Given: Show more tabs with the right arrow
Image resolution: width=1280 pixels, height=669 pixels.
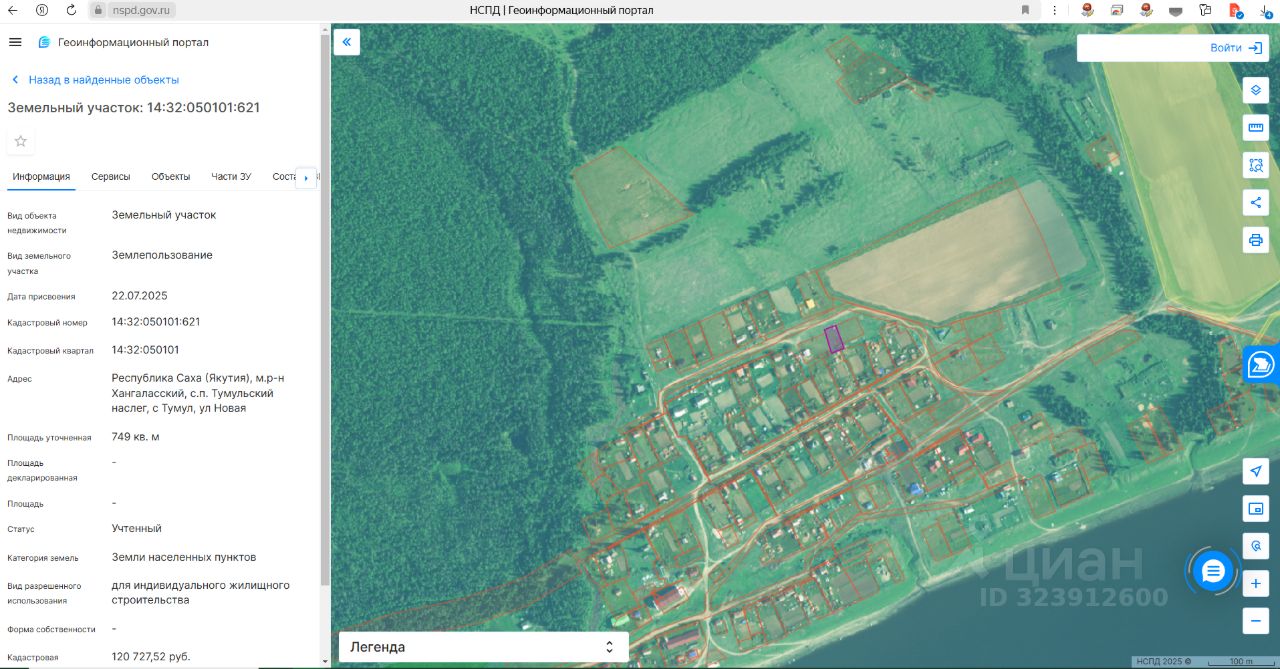Looking at the screenshot, I should [306, 177].
